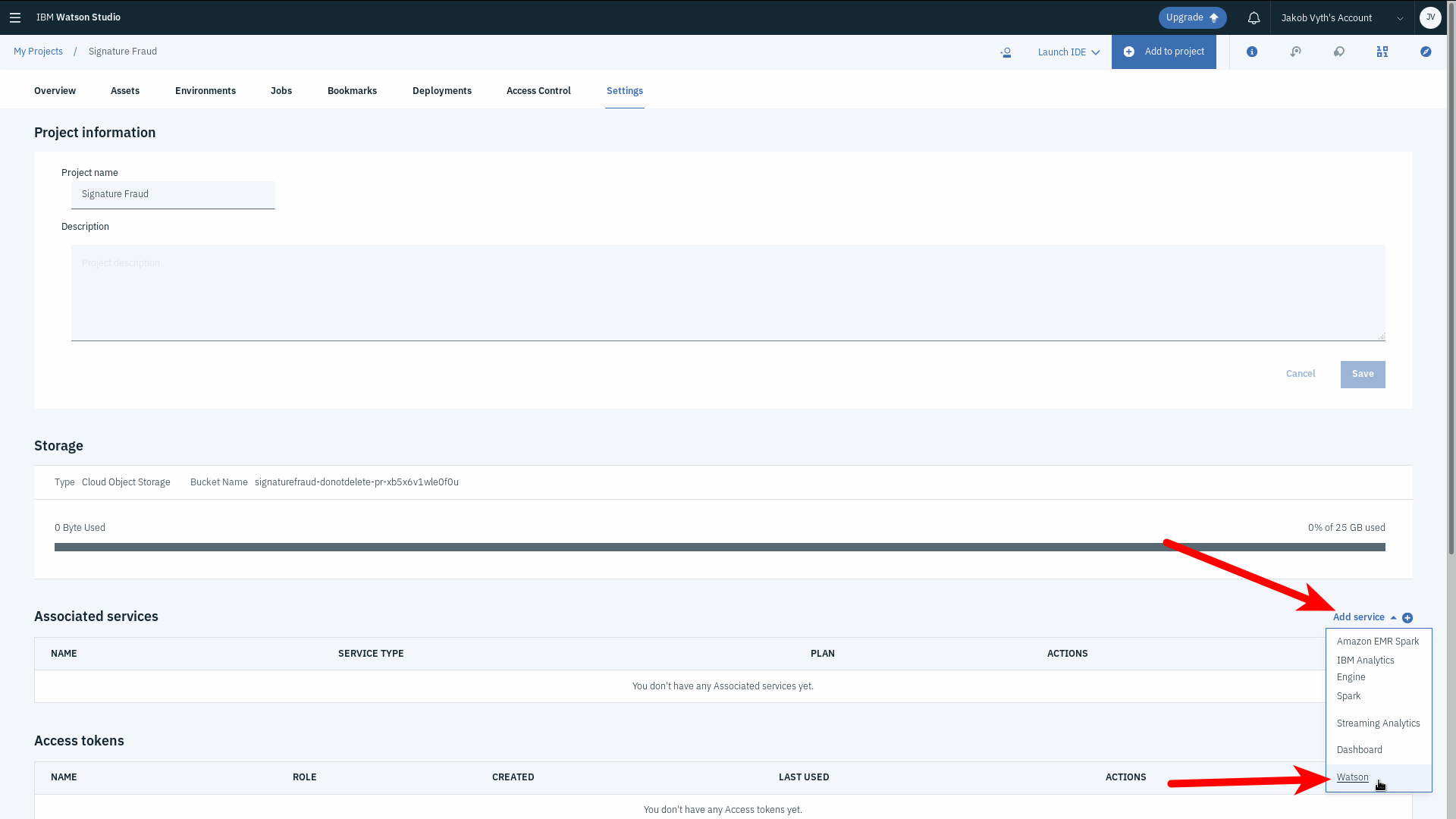Click the data panel grid icon

[1382, 52]
